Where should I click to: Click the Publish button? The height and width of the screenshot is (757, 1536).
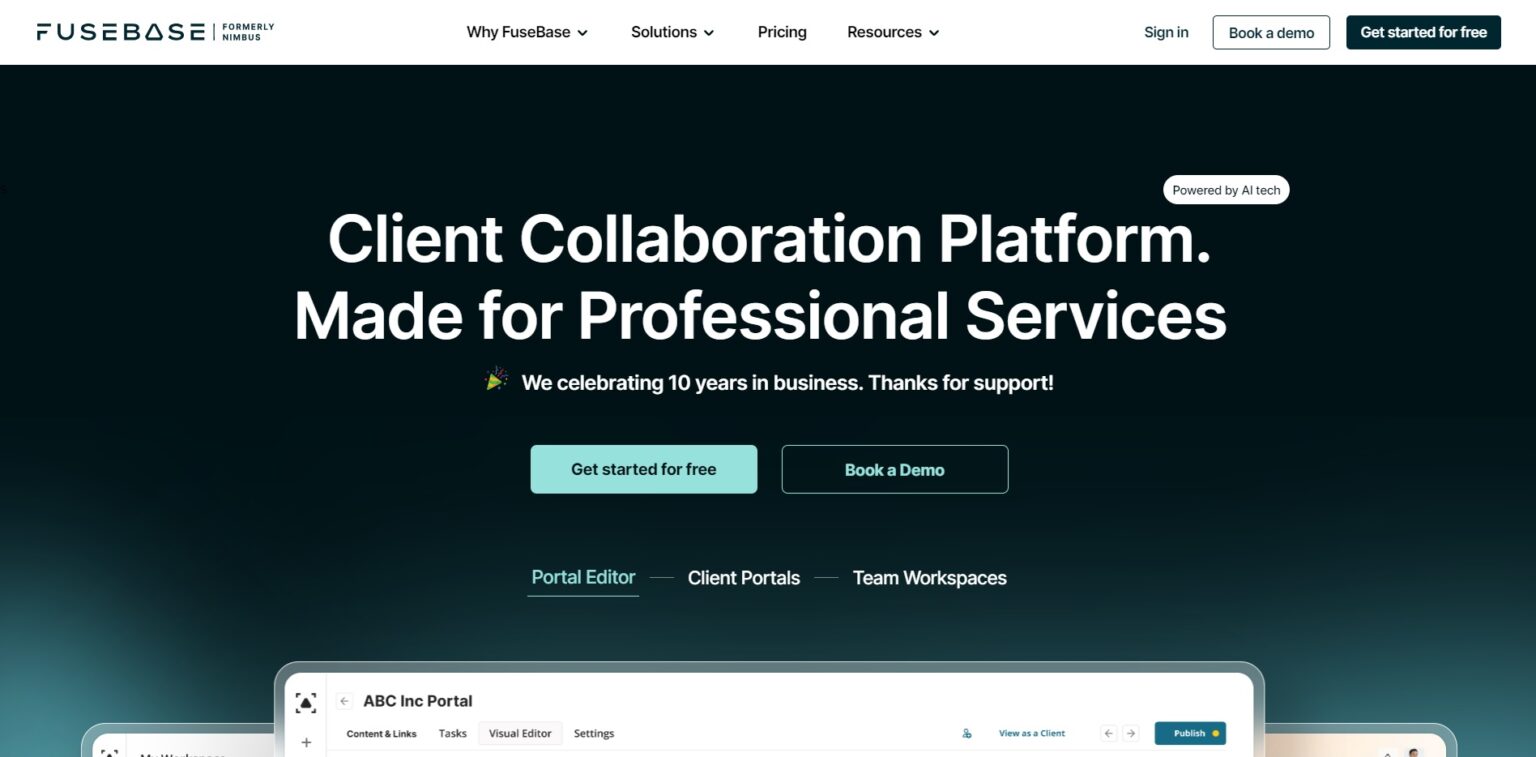(x=1188, y=733)
